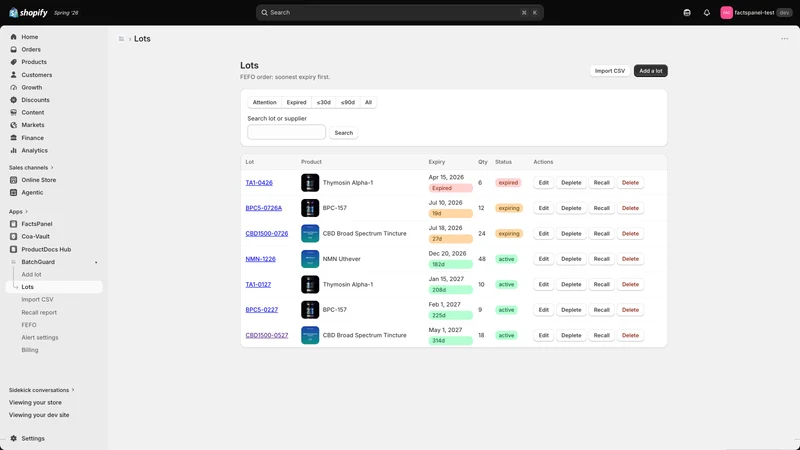800x450 pixels.
Task: Click the Expired badge under Apr 15, 2026
Action: click(x=451, y=188)
